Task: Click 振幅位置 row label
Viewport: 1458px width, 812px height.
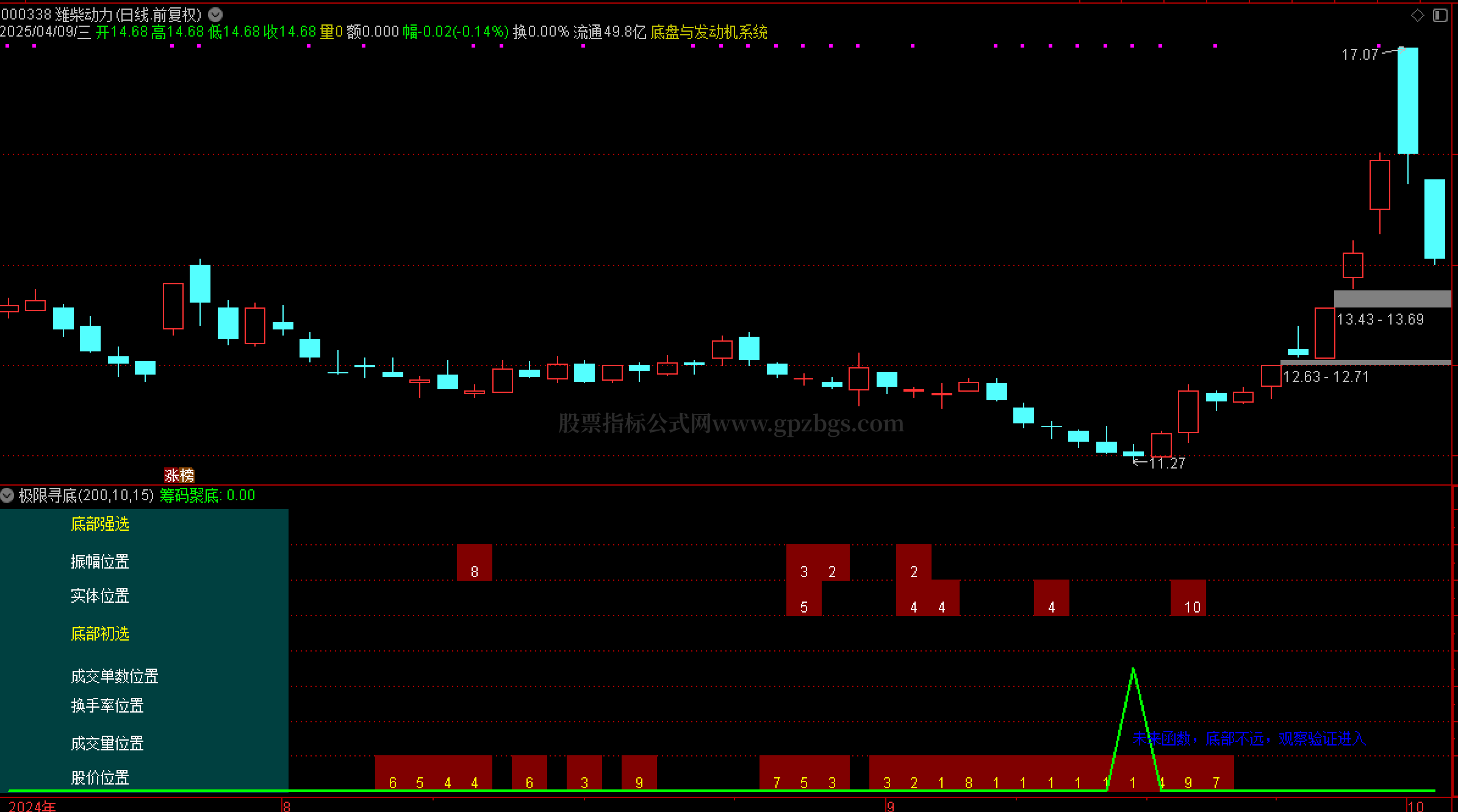Action: click(x=100, y=561)
